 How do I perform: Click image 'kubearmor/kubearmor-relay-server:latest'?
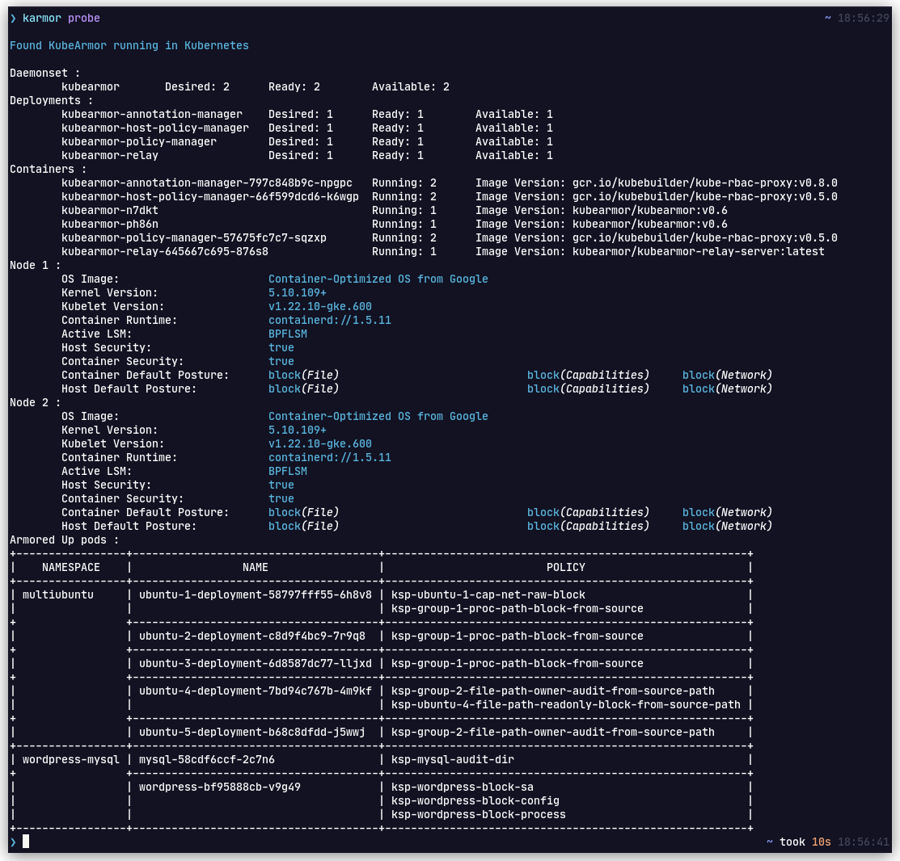click(698, 252)
